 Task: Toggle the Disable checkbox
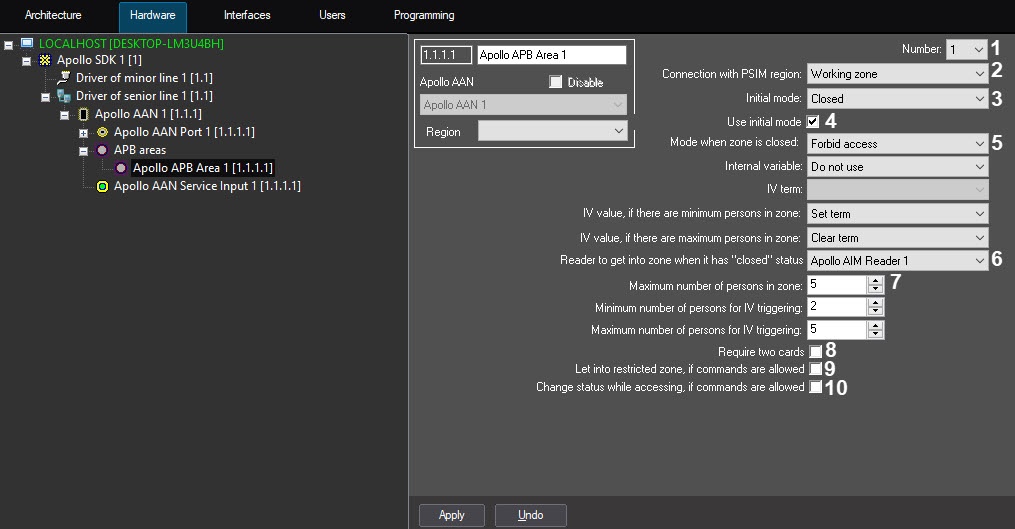555,82
